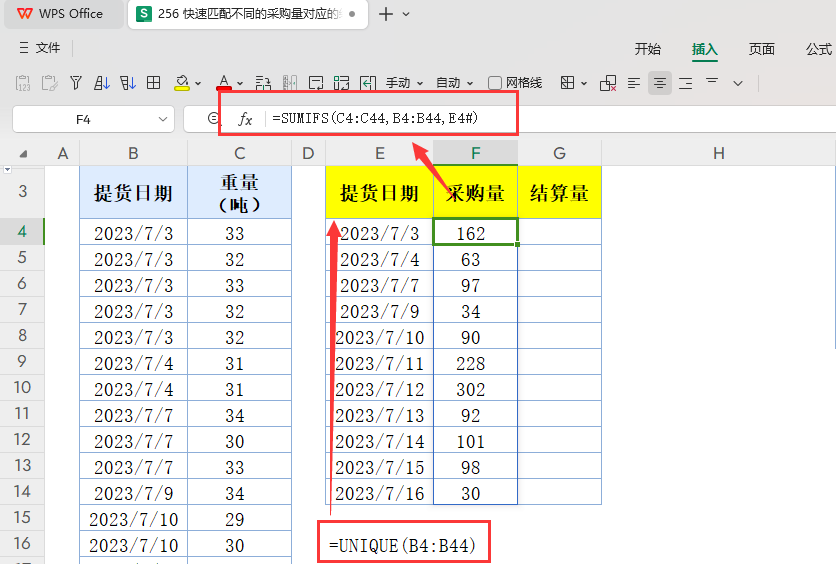Click the indent arrow icon
The image size is (836, 564).
tap(368, 83)
